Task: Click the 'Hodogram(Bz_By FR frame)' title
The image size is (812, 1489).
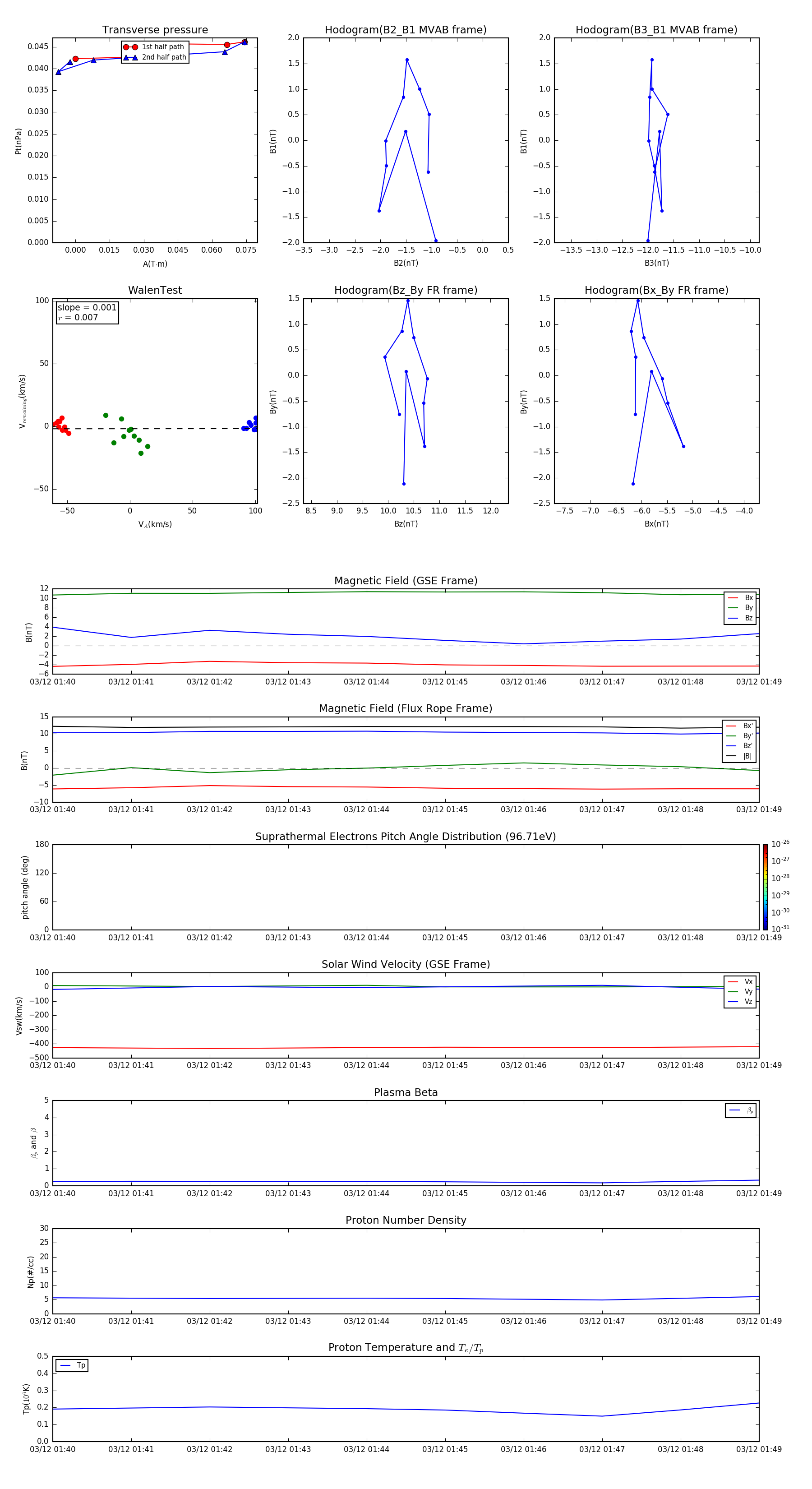Action: pyautogui.click(x=406, y=290)
